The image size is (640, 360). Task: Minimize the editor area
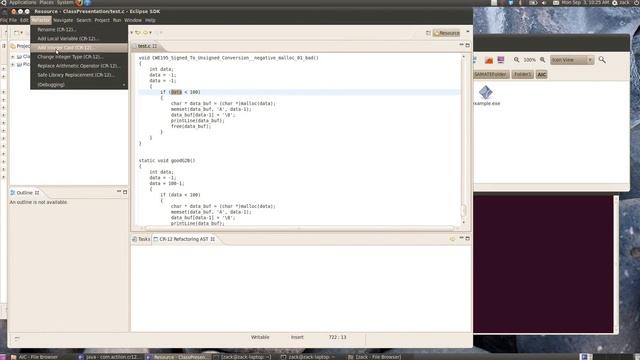click(x=461, y=45)
